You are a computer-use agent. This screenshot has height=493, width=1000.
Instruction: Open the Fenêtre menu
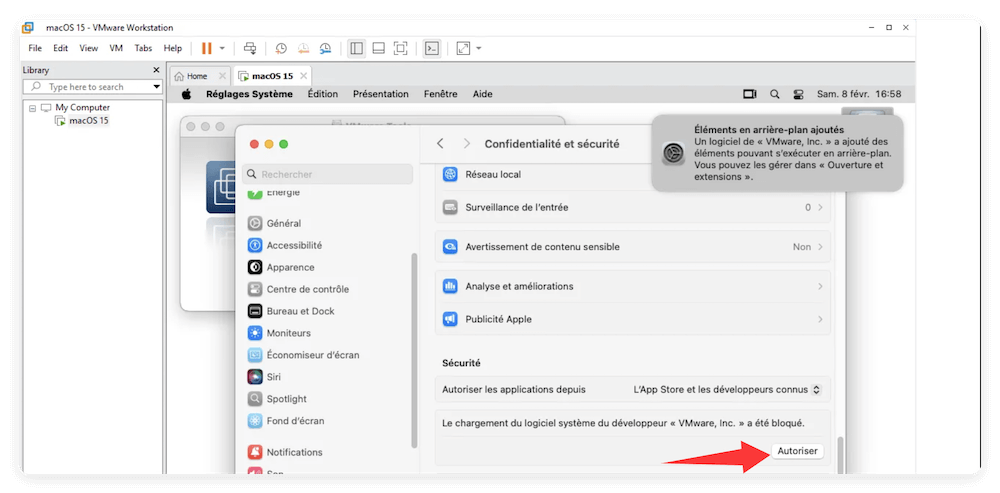tap(441, 94)
